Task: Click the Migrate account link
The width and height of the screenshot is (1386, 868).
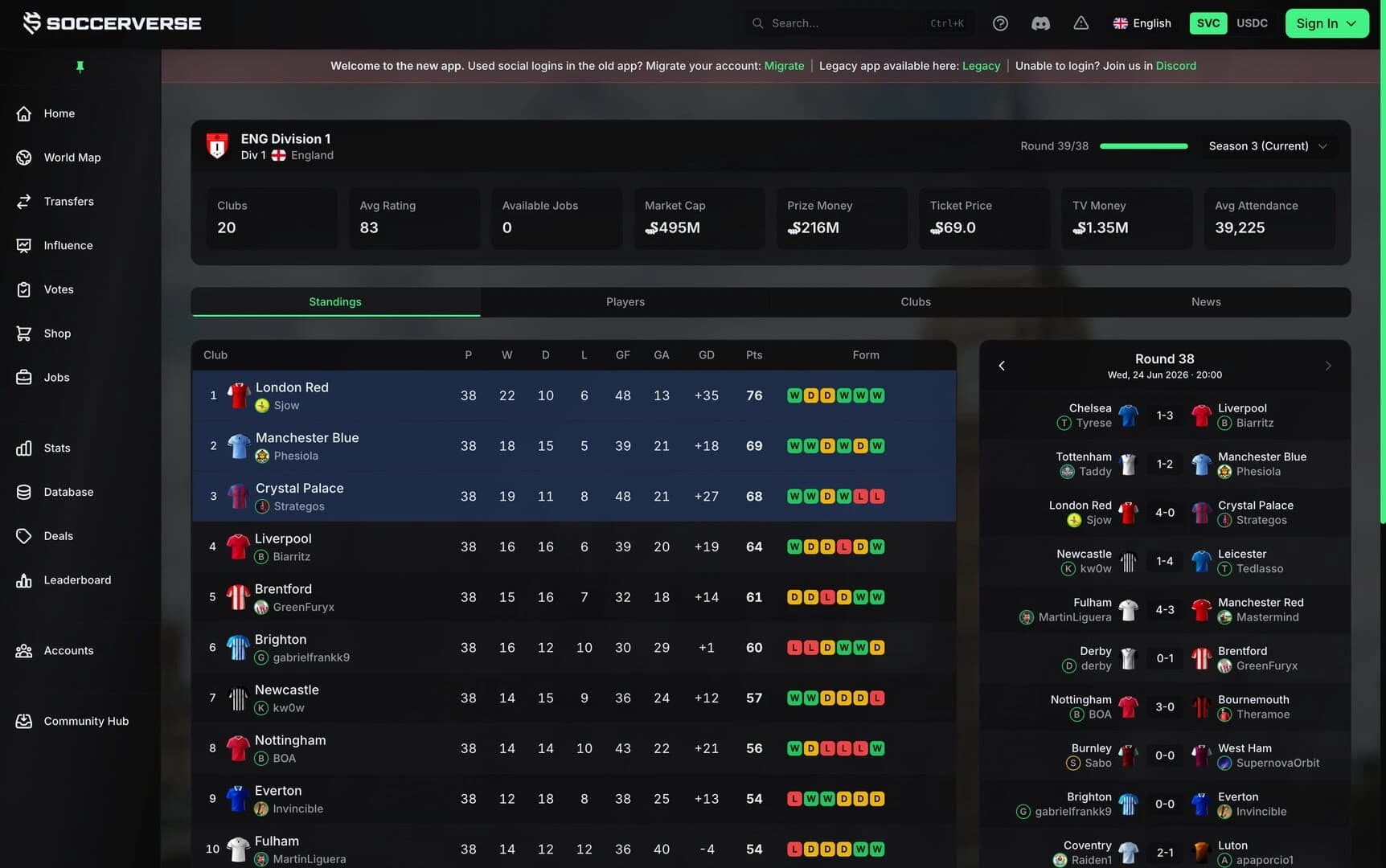Action: point(784,66)
